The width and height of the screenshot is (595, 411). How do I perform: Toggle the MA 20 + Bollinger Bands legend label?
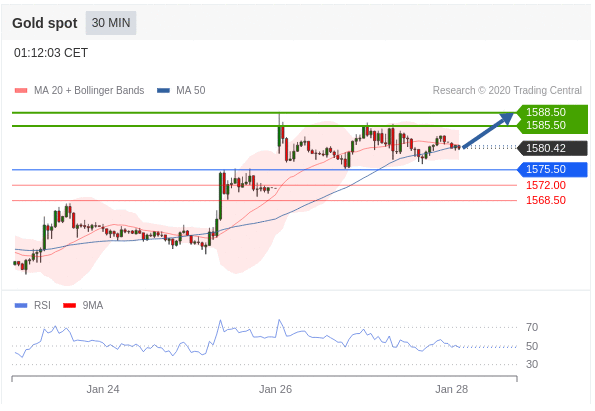89,90
